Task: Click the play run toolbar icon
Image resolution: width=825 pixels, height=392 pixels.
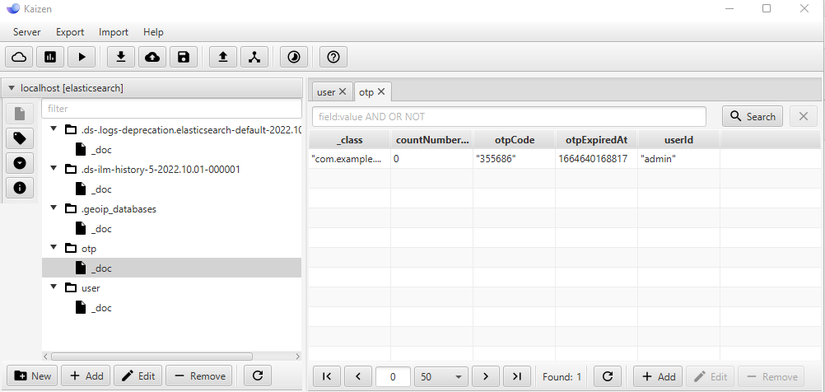Action: [x=82, y=57]
